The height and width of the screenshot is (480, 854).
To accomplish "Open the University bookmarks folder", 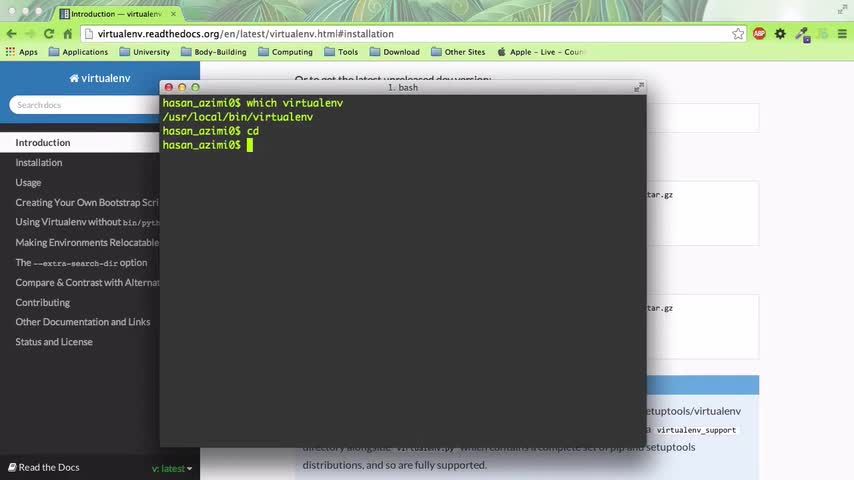I will pos(144,52).
